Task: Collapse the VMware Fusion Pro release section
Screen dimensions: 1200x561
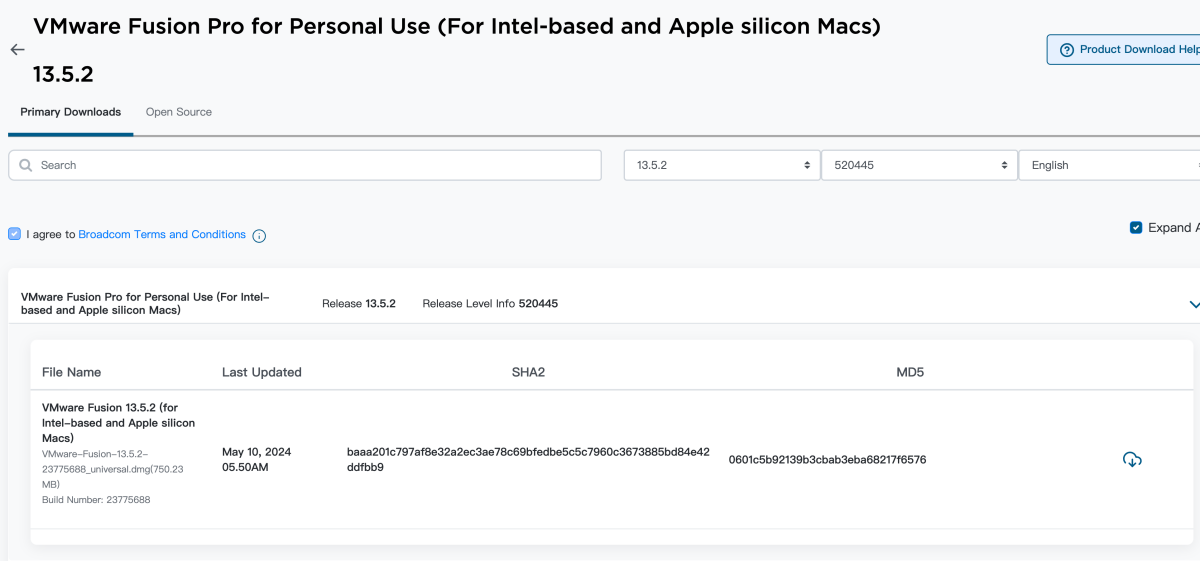Action: click(x=1193, y=304)
